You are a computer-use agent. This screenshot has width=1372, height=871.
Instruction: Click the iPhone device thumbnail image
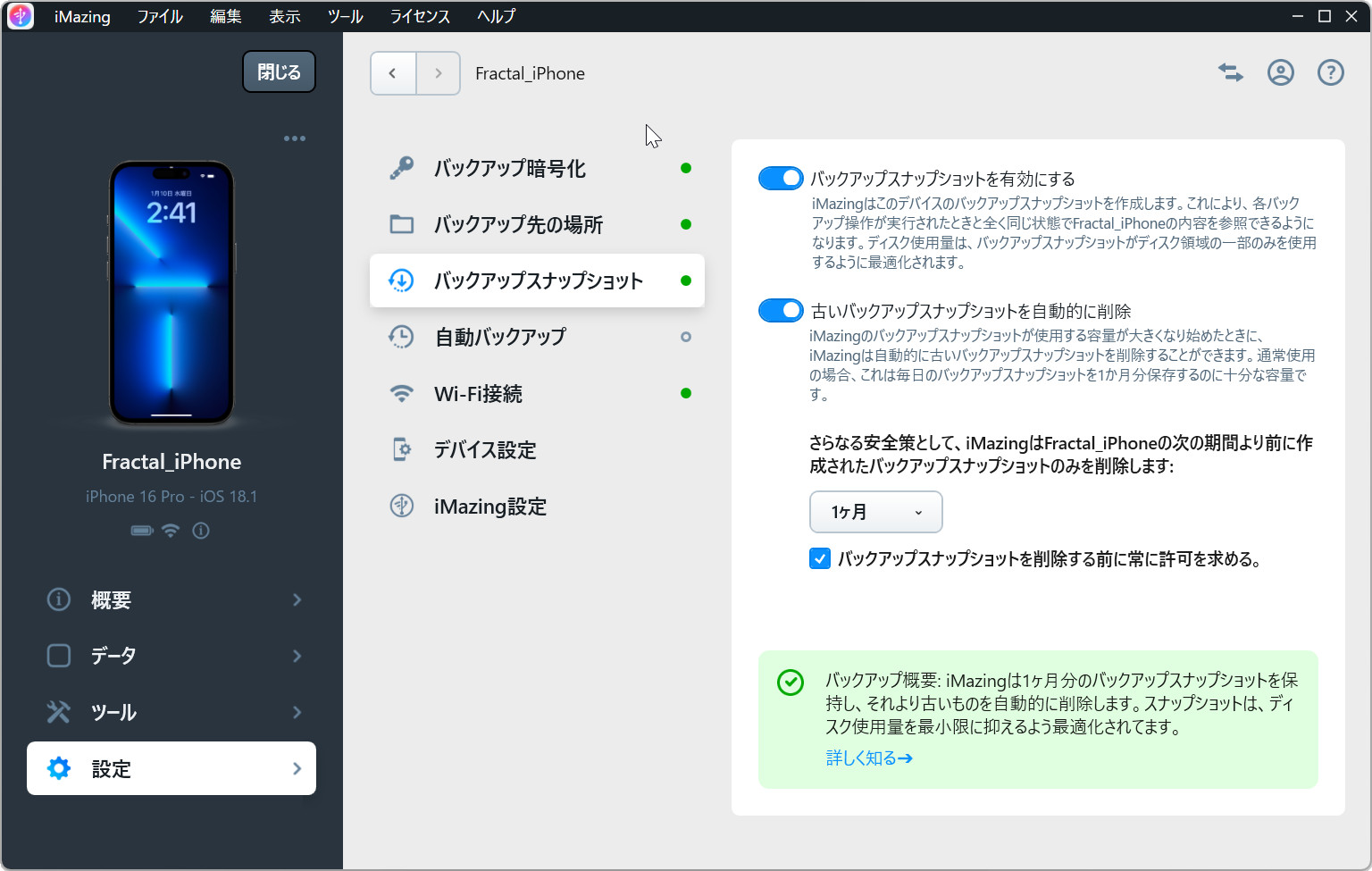coord(171,292)
